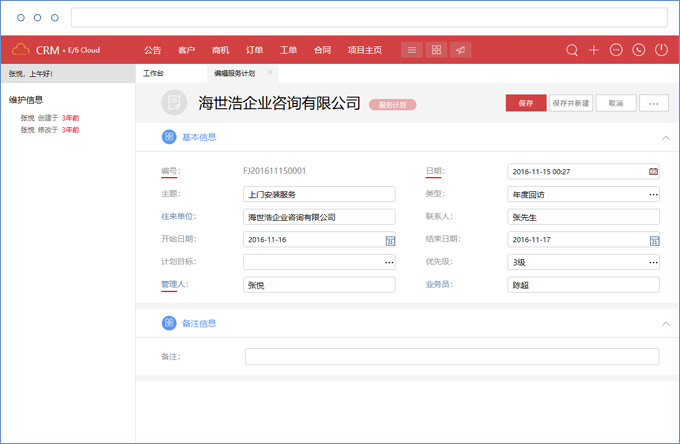Open the 计划目标 selector ellipsis
The width and height of the screenshot is (680, 444).
tap(389, 262)
